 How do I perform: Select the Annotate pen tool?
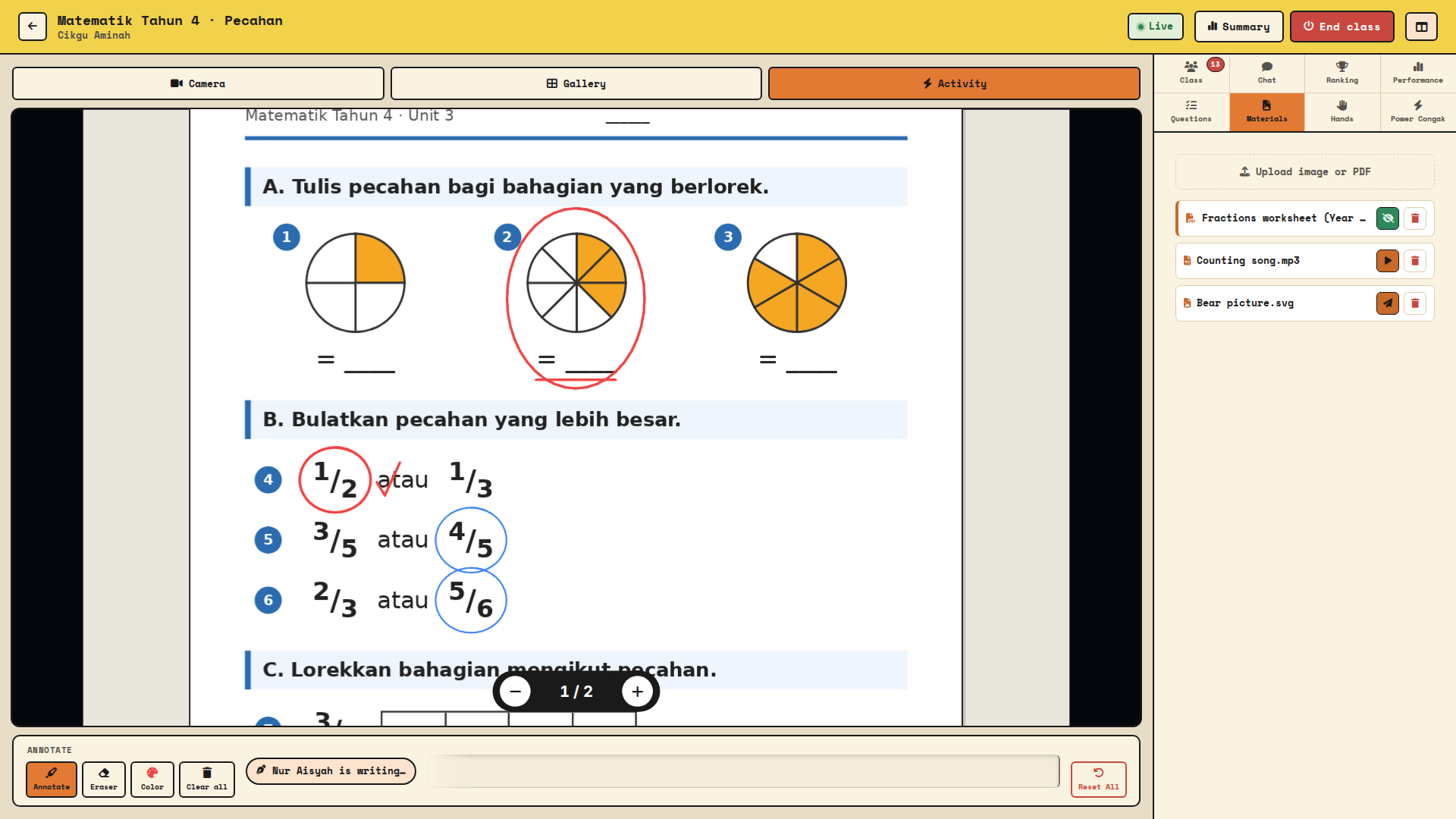52,779
